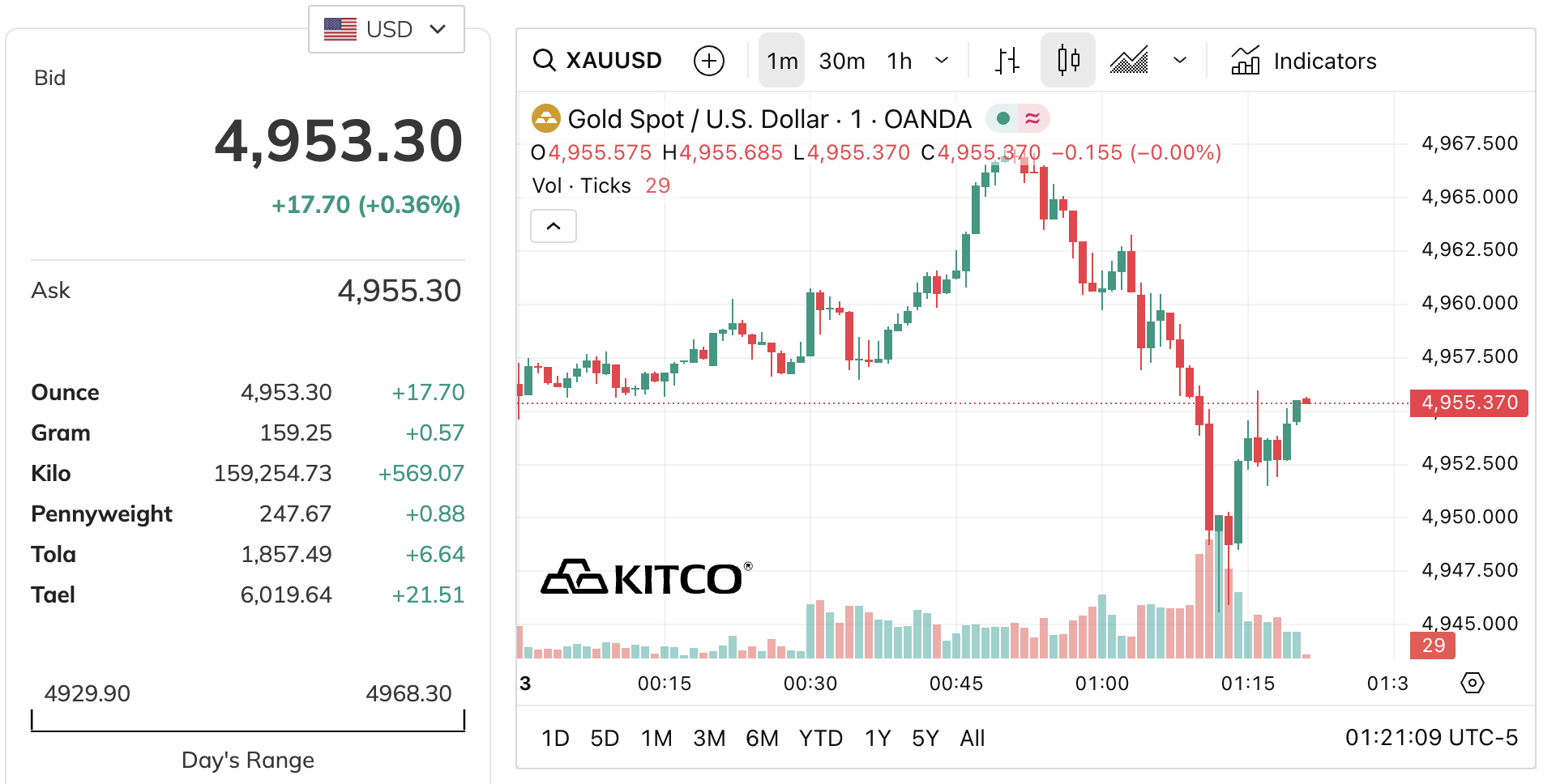Open the USD currency dropdown
The image size is (1556, 784).
point(387,28)
